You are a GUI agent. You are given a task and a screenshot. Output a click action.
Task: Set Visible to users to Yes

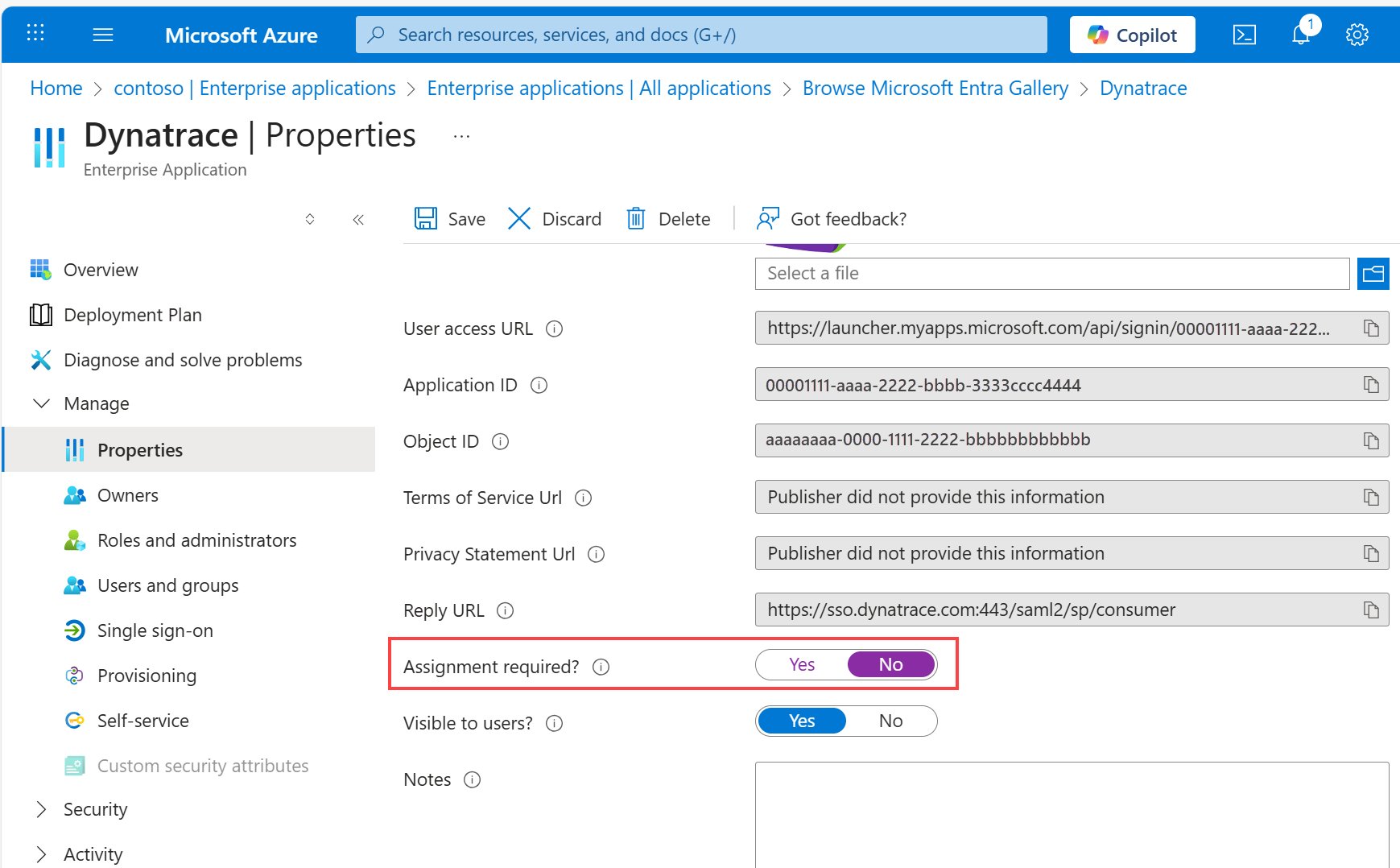pyautogui.click(x=802, y=721)
